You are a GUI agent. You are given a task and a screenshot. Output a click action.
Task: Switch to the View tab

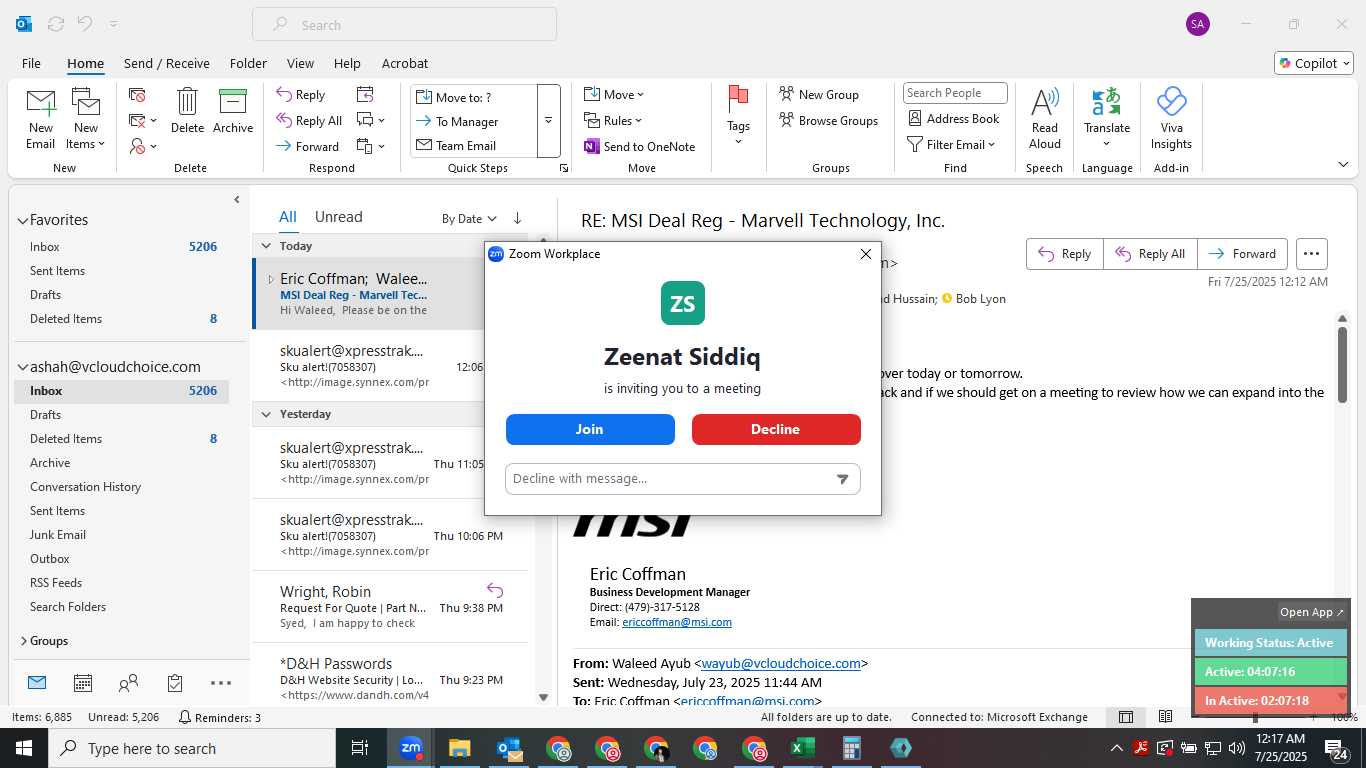pos(300,63)
